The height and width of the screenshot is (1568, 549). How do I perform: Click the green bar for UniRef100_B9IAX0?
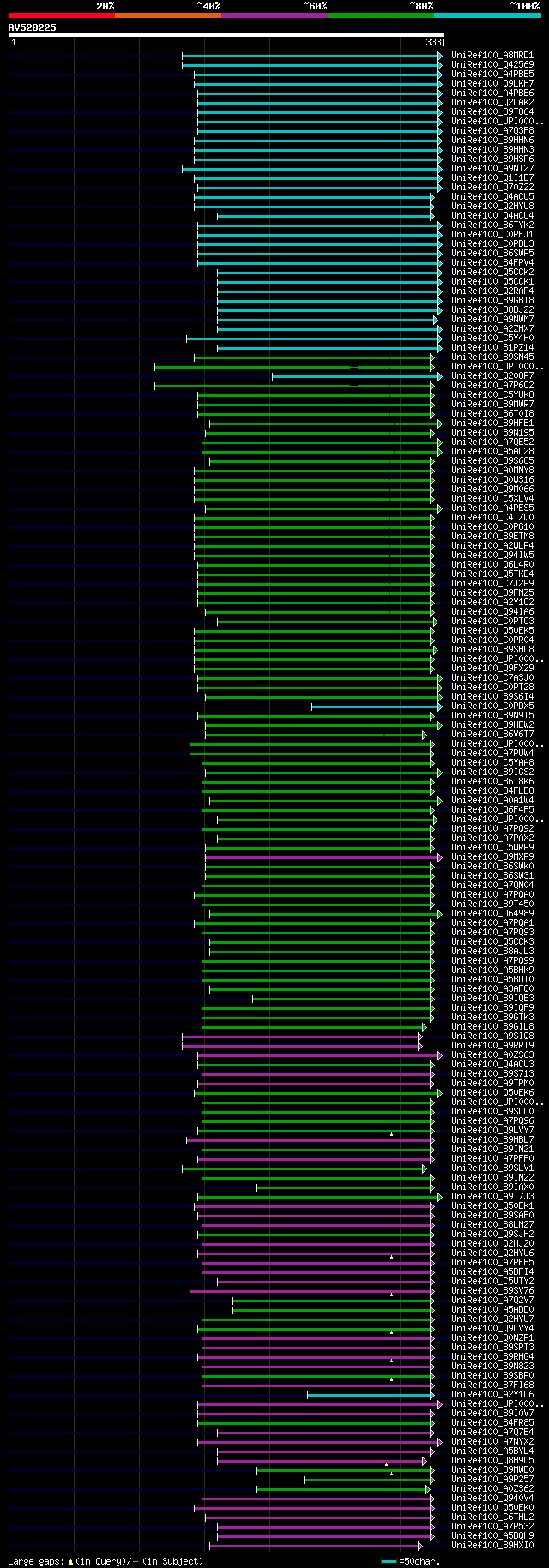[346, 1187]
